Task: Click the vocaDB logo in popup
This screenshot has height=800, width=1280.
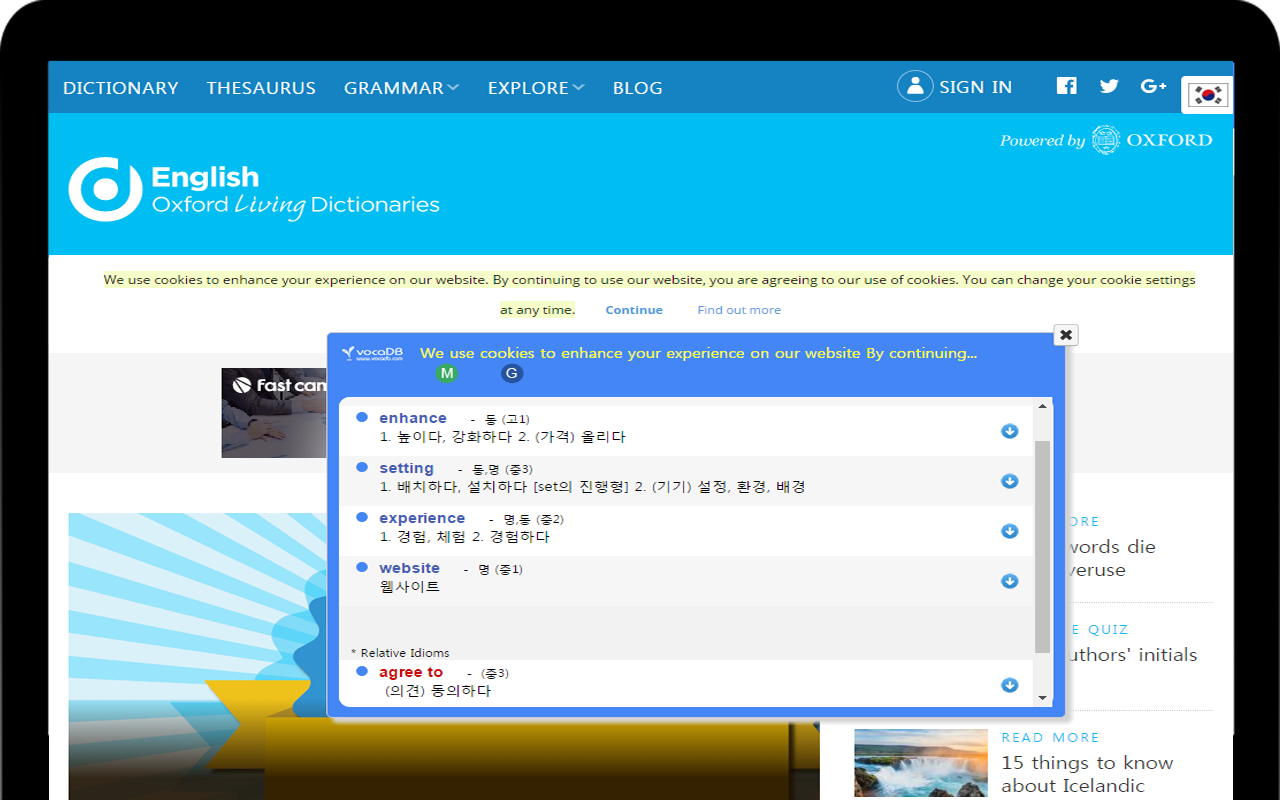Action: click(373, 353)
